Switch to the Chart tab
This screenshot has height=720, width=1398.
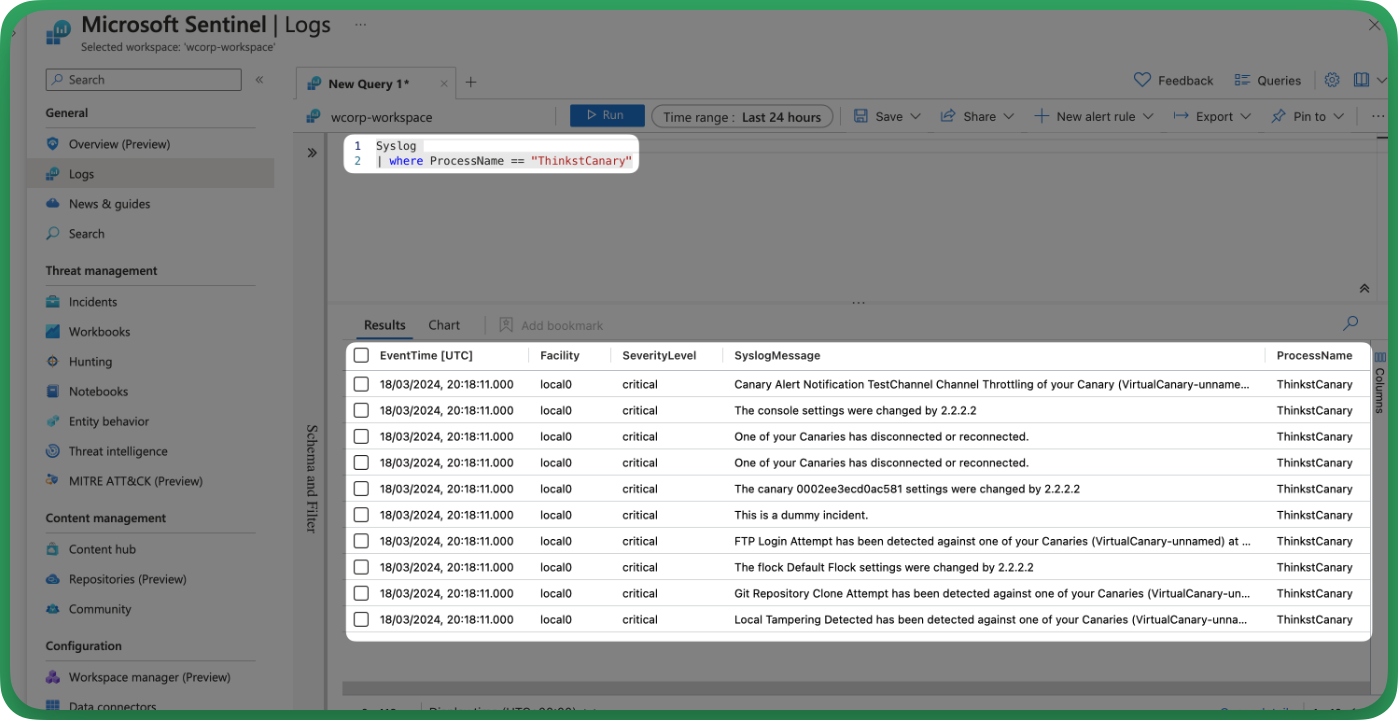[x=444, y=325]
